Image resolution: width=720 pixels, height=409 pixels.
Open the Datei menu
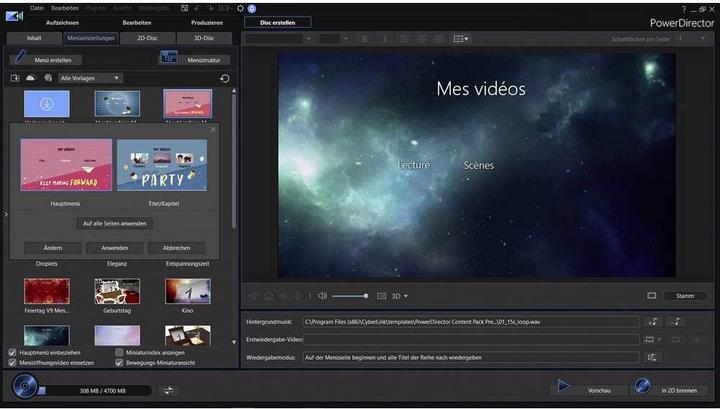(37, 8)
